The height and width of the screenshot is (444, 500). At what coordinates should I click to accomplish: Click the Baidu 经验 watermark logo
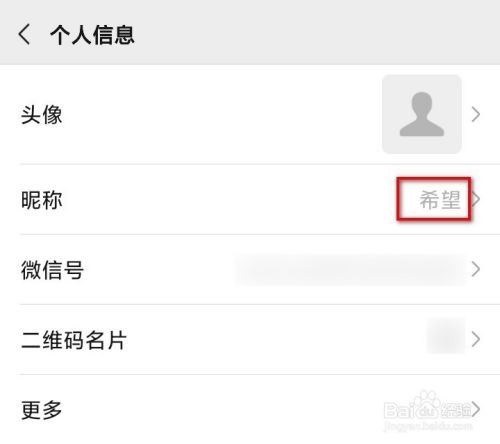427,406
